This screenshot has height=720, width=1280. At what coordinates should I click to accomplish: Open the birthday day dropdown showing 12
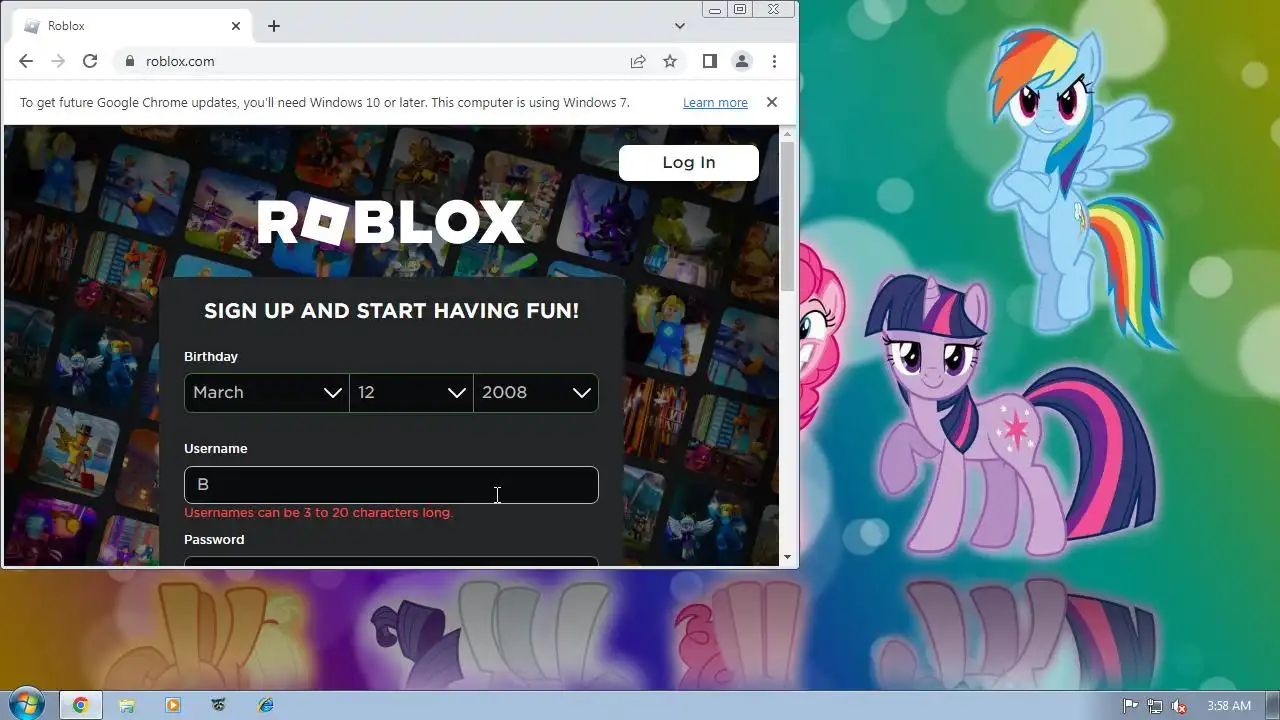[411, 393]
